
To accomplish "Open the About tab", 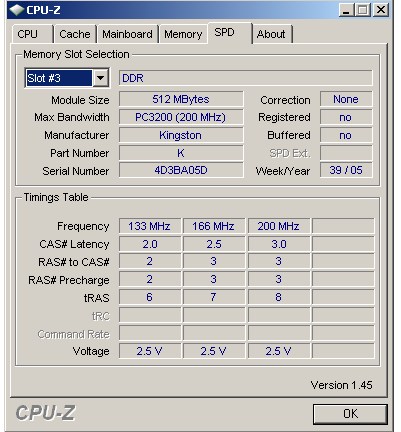I will pyautogui.click(x=272, y=34).
